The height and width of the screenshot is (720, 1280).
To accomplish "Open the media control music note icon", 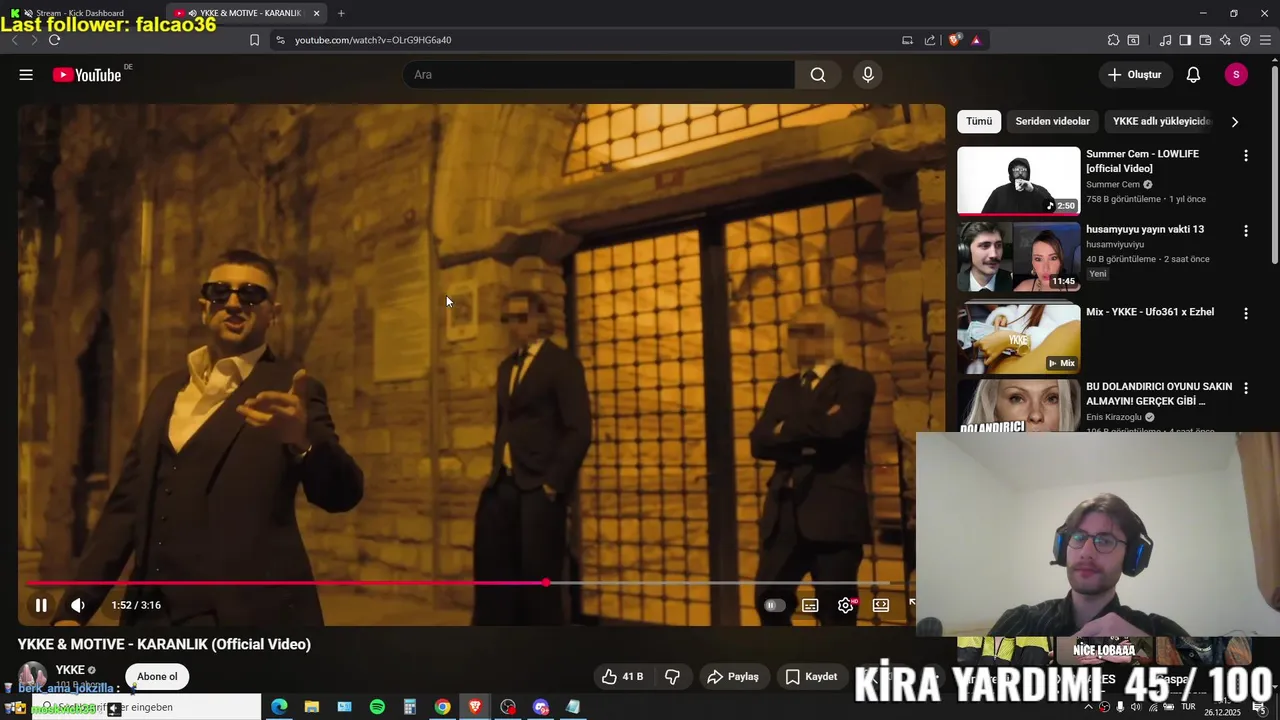I will (1165, 40).
